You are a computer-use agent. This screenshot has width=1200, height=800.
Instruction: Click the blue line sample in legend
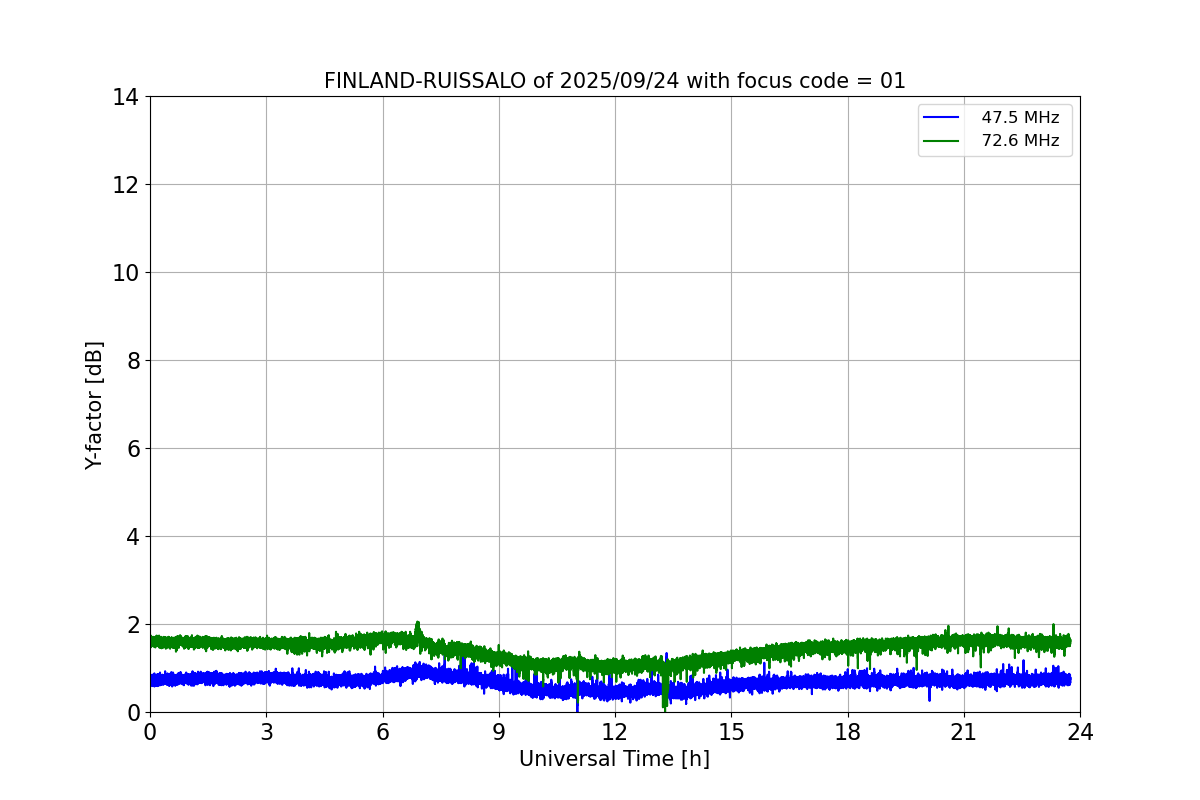942,118
